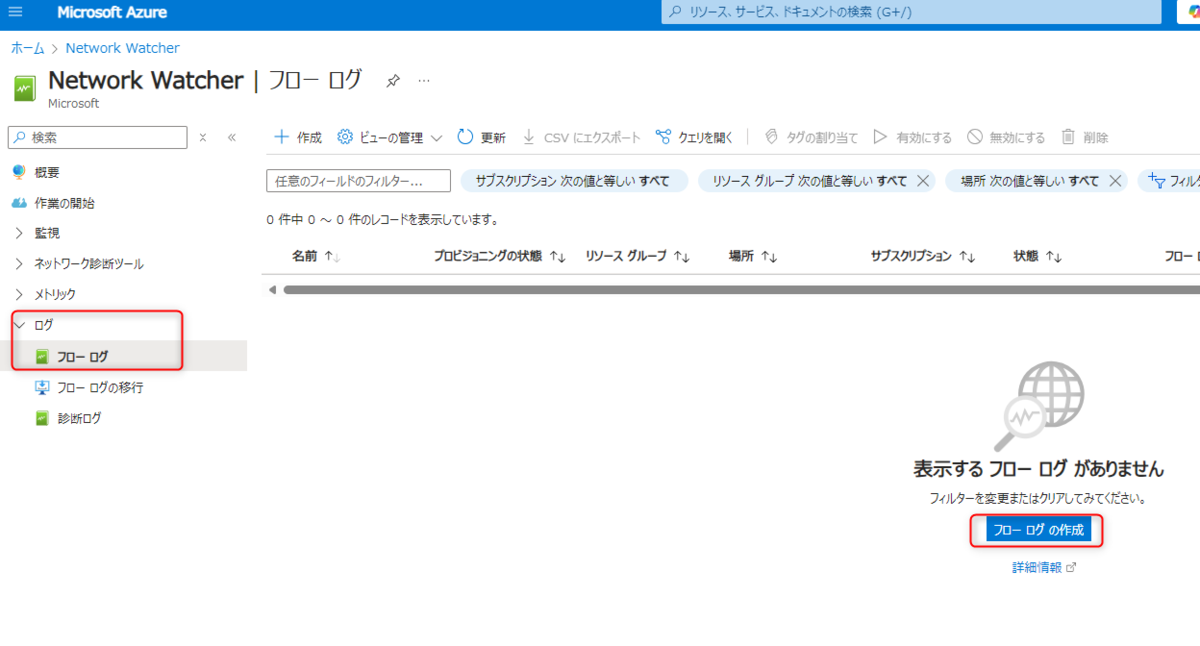Screen dimensions: 1200x646
Task: Click 有効にする in toolbar
Action: (912, 137)
